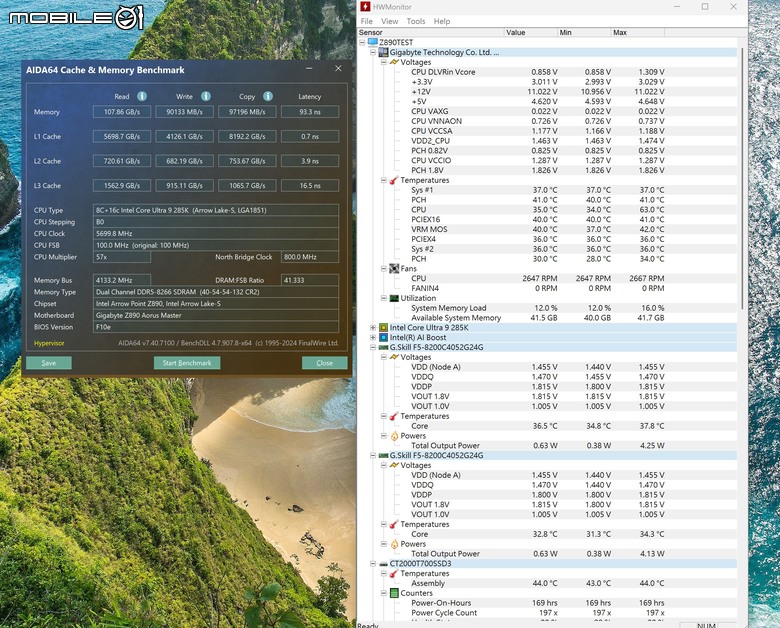Select the Power Cycle Count row

(547, 613)
